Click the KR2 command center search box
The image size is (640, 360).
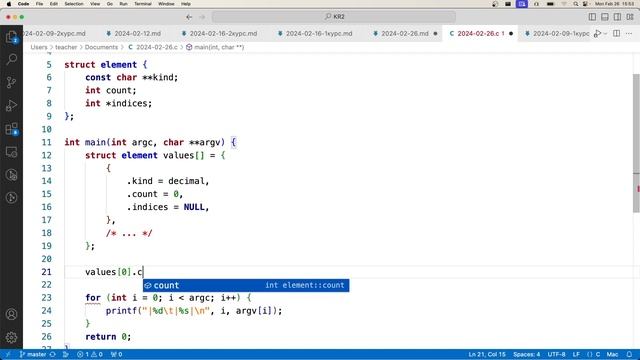[x=334, y=17]
